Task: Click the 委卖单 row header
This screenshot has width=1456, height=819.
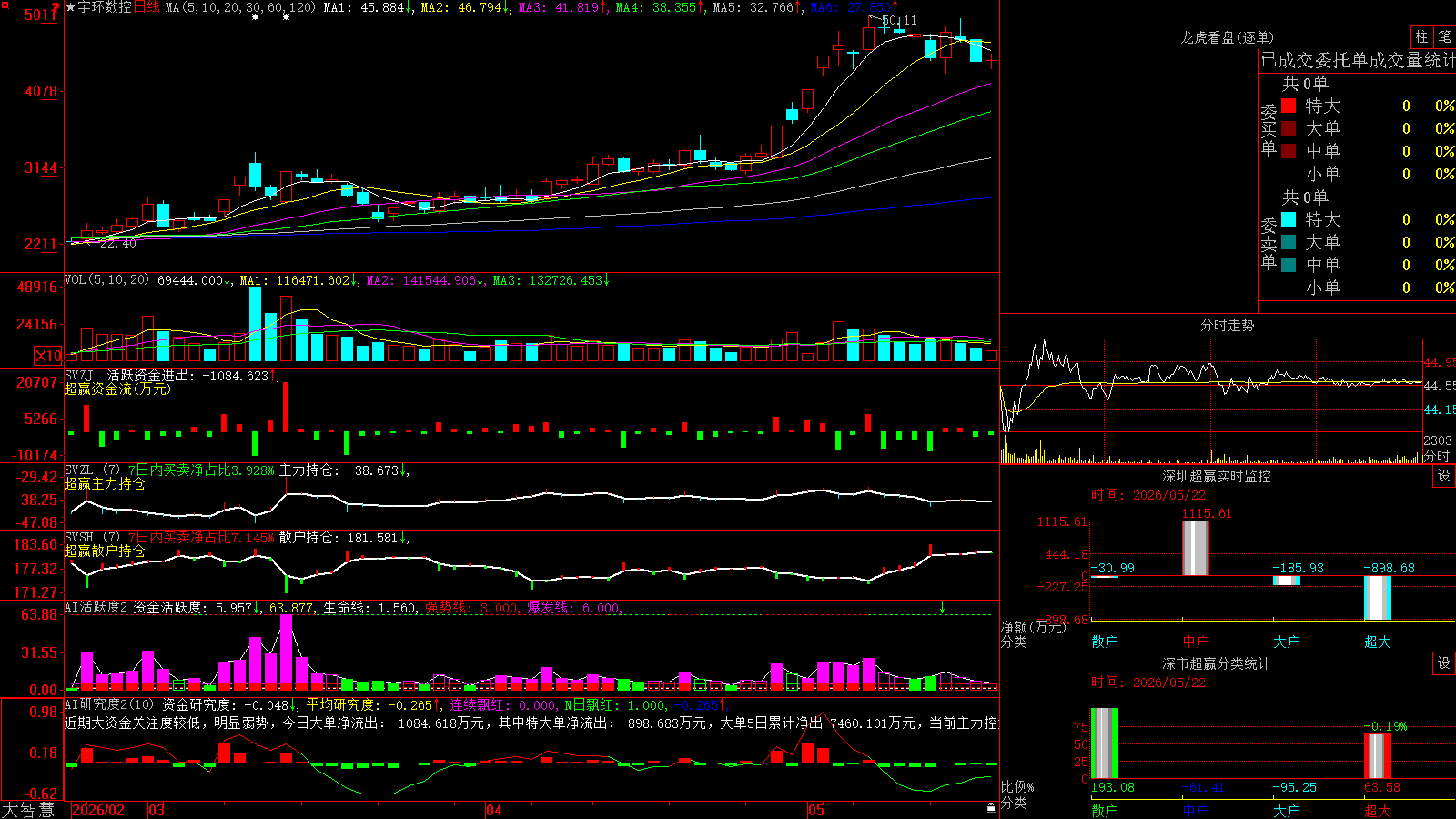Action: [x=1269, y=243]
